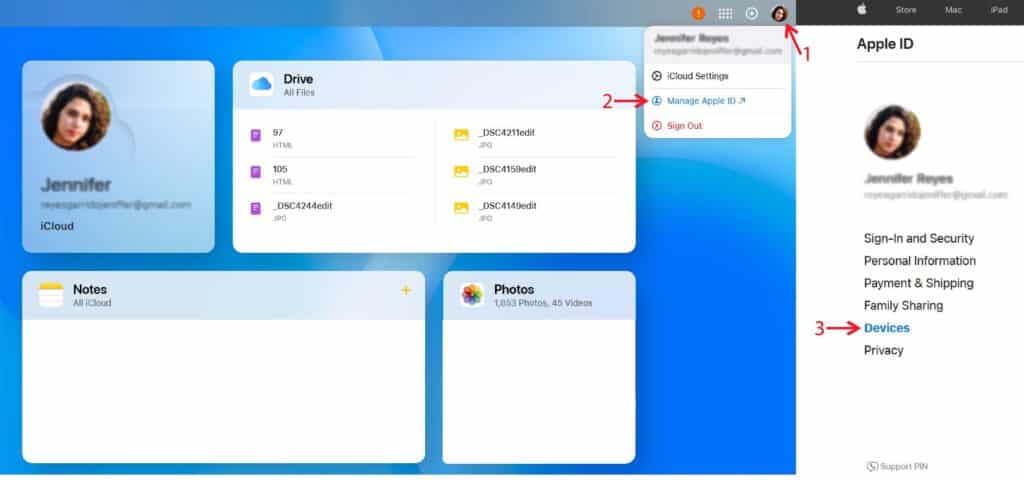Open iPad in Apple navigation bar
The width and height of the screenshot is (1024, 480).
pyautogui.click(x=999, y=10)
